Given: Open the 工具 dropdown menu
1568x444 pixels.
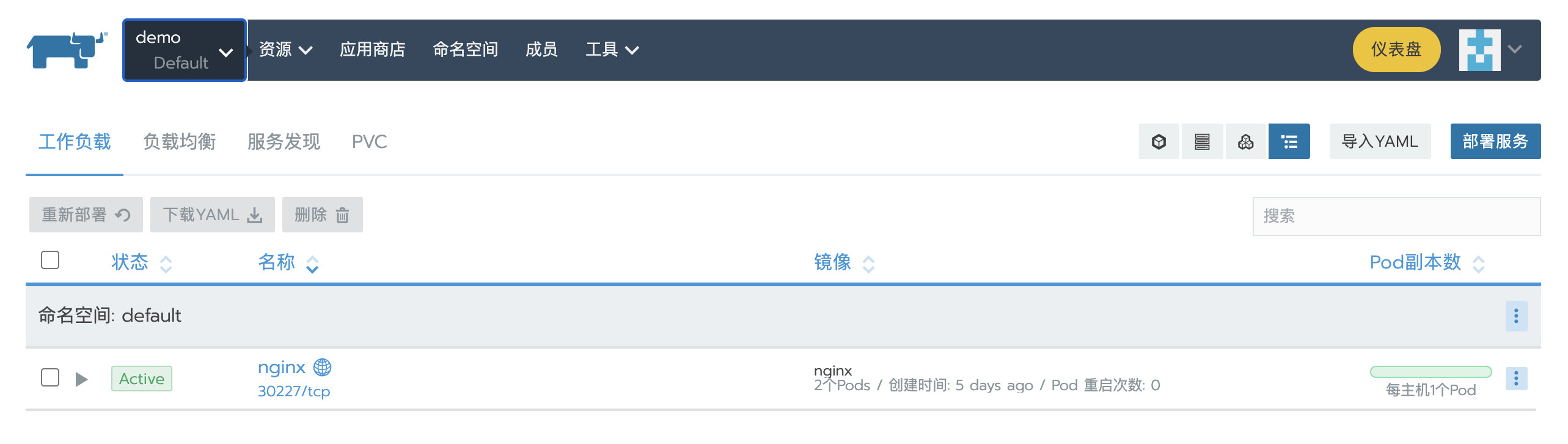Looking at the screenshot, I should pos(612,50).
